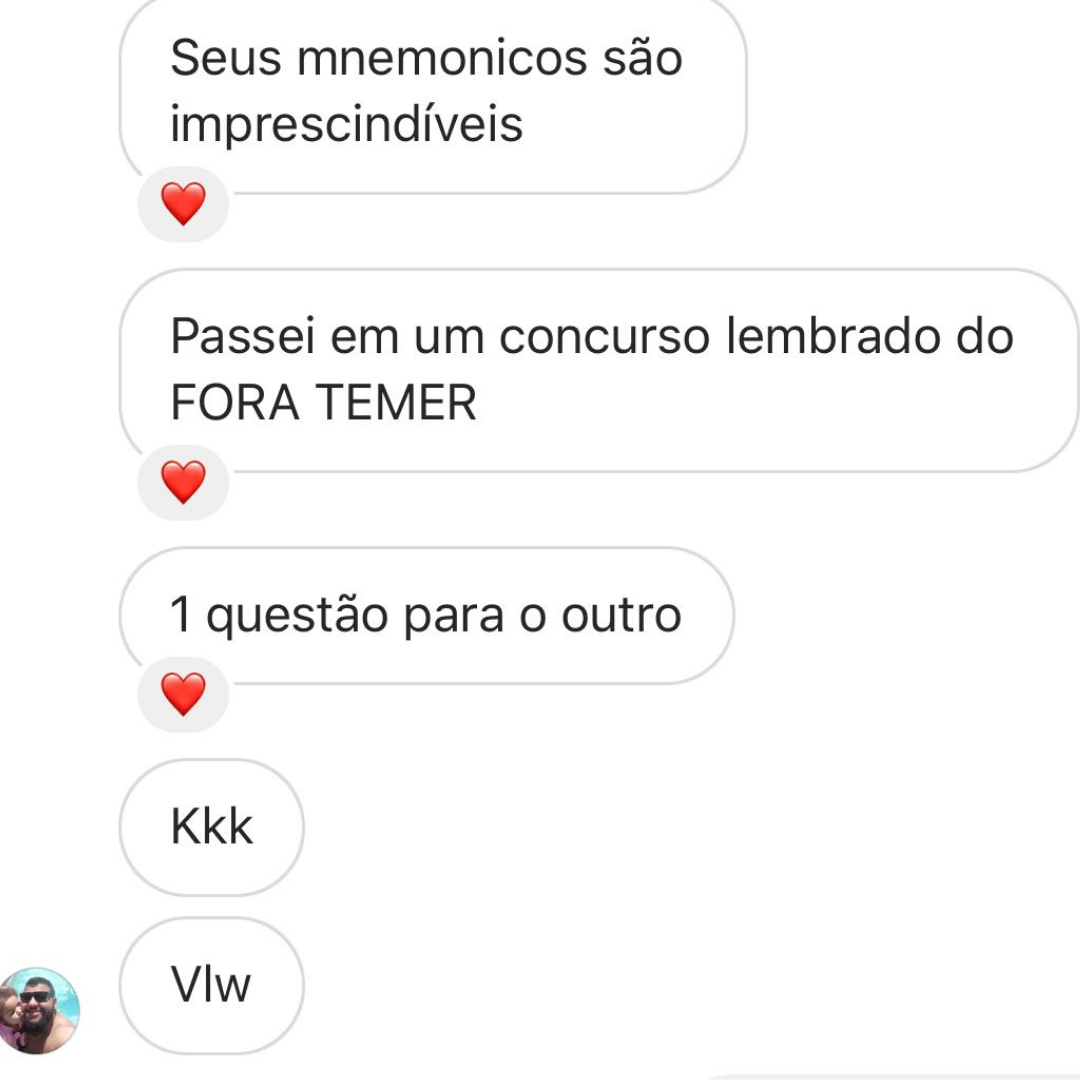Tap the word "Seus" in the first message
Image resolution: width=1080 pixels, height=1080 pixels.
(226, 58)
